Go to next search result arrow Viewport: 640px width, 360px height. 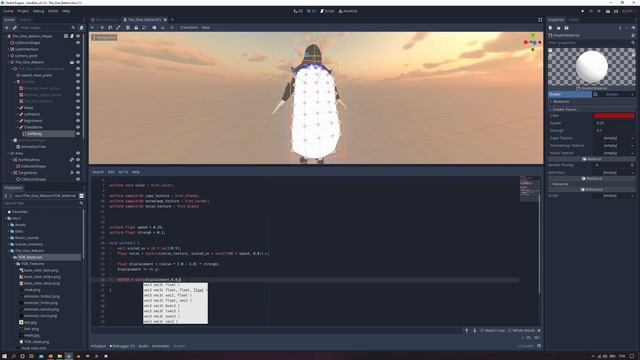click(x=475, y=331)
